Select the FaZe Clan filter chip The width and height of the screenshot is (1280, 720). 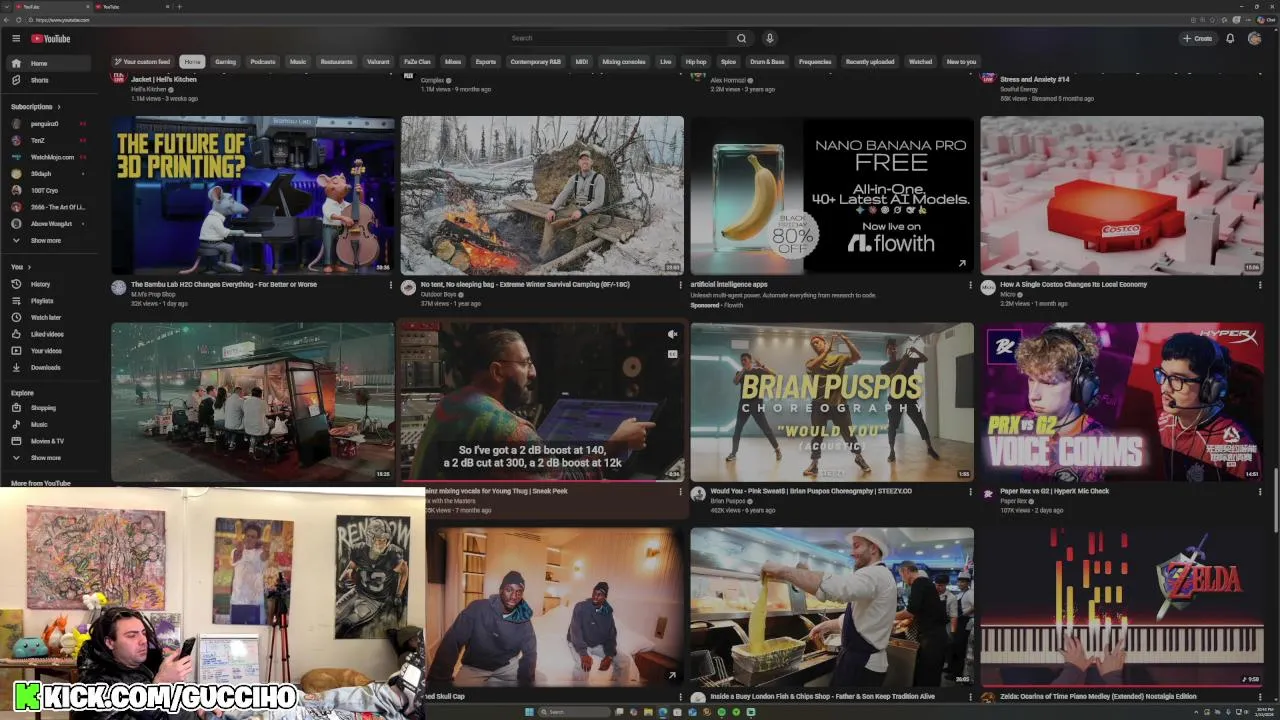point(417,61)
